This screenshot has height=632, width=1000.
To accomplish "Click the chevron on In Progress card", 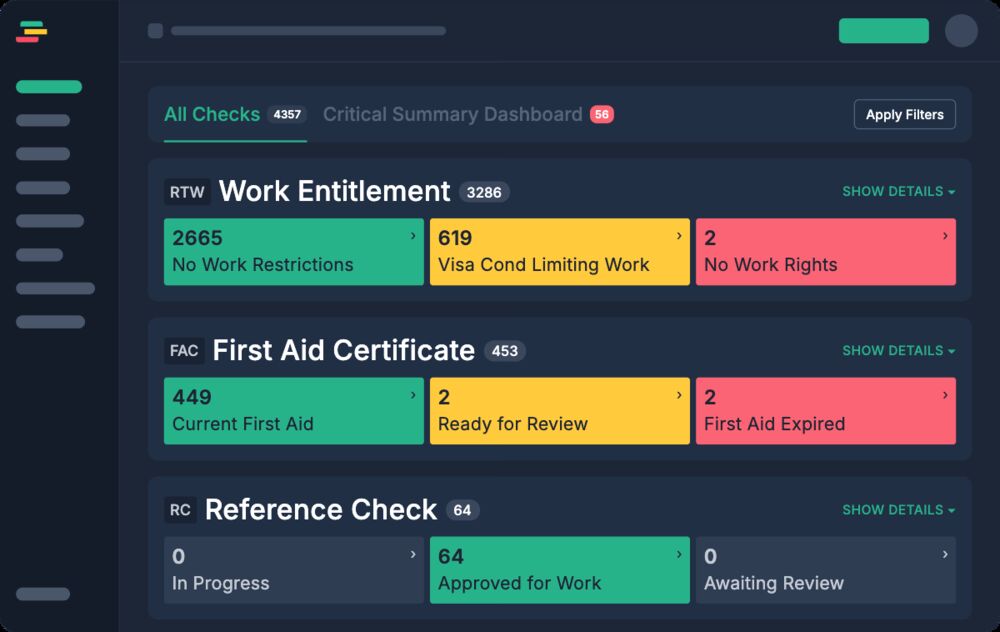I will pos(413,555).
